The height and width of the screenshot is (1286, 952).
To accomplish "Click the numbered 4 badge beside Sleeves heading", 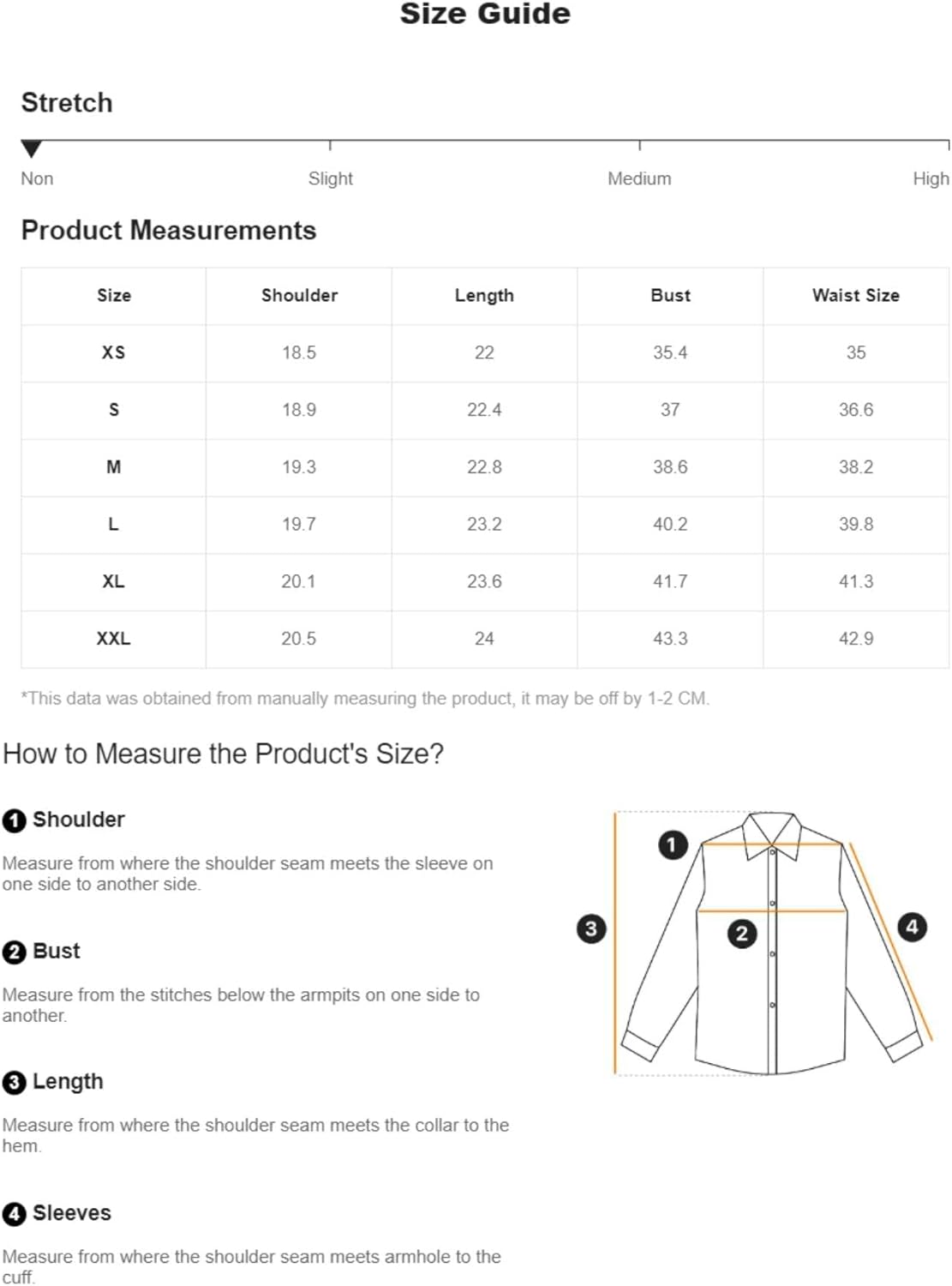I will (15, 1214).
